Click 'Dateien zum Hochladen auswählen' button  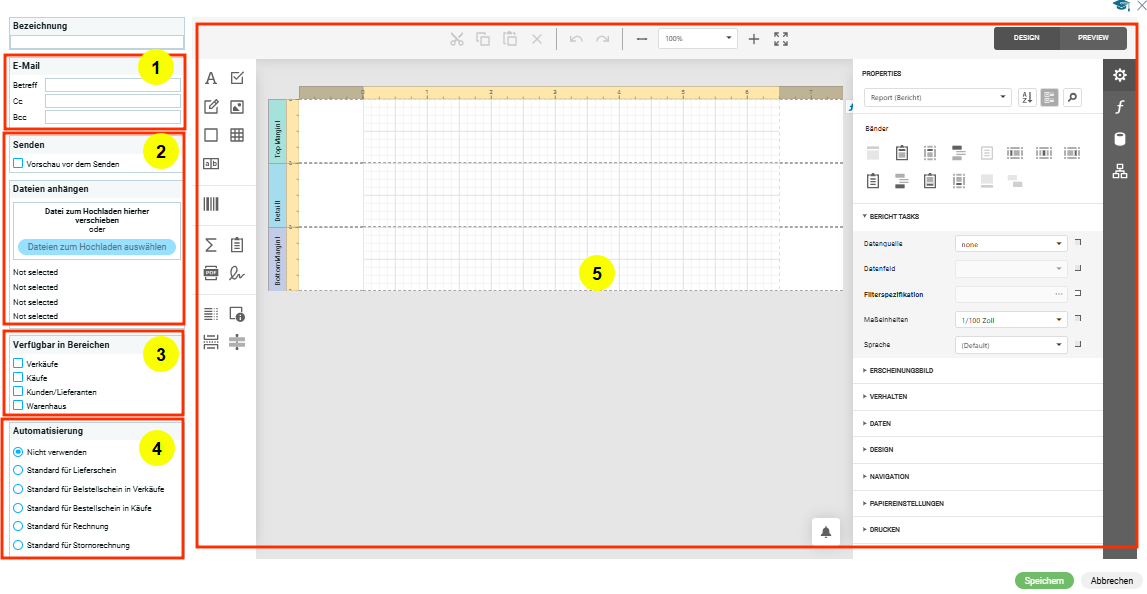(x=96, y=247)
